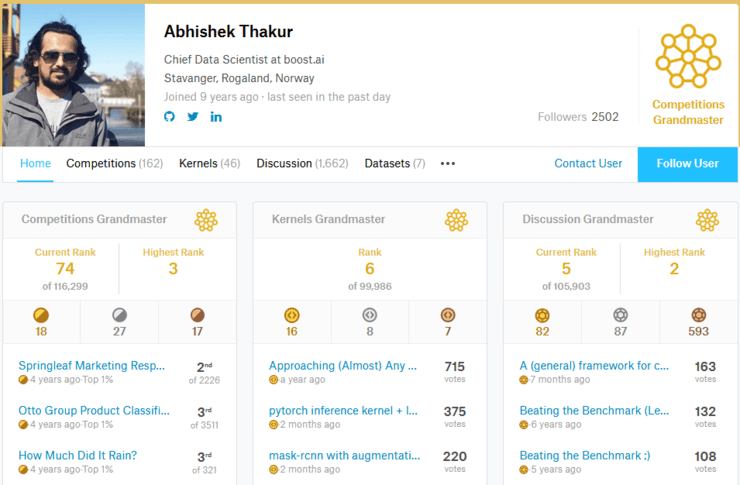Click the Contact User link

tap(588, 163)
